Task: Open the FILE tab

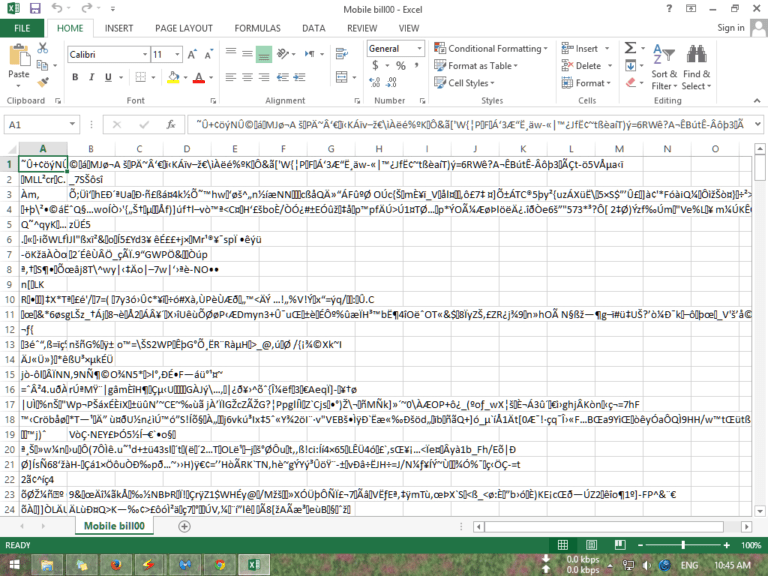Action: point(22,28)
